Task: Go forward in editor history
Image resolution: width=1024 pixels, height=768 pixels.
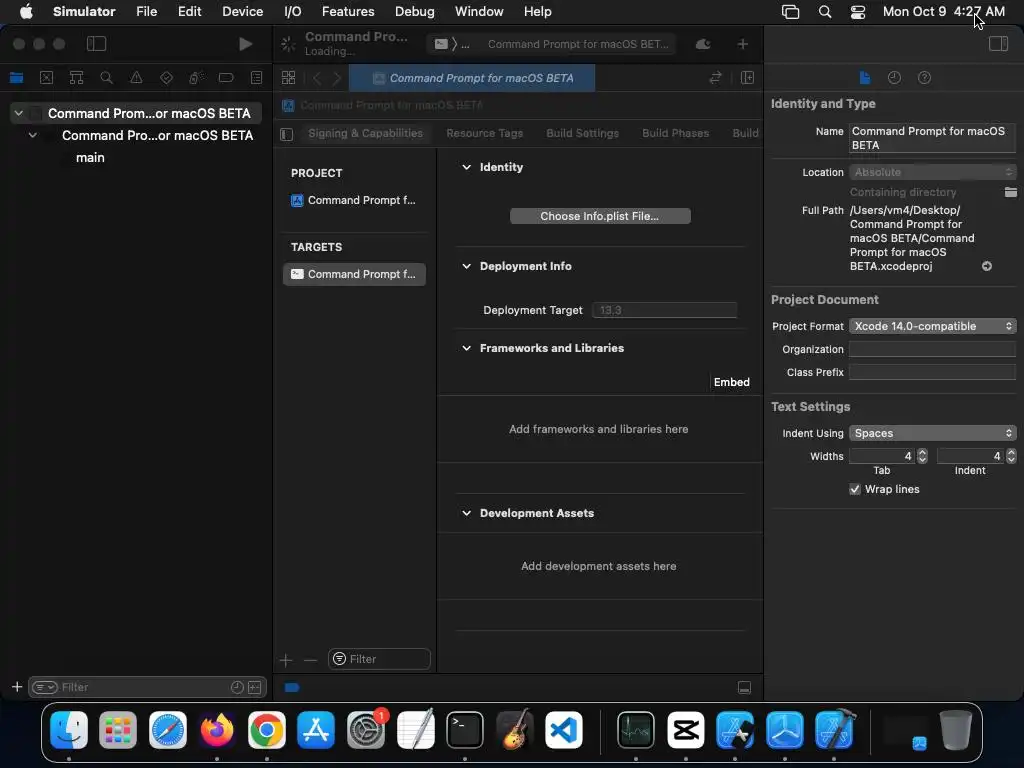Action: (x=337, y=78)
